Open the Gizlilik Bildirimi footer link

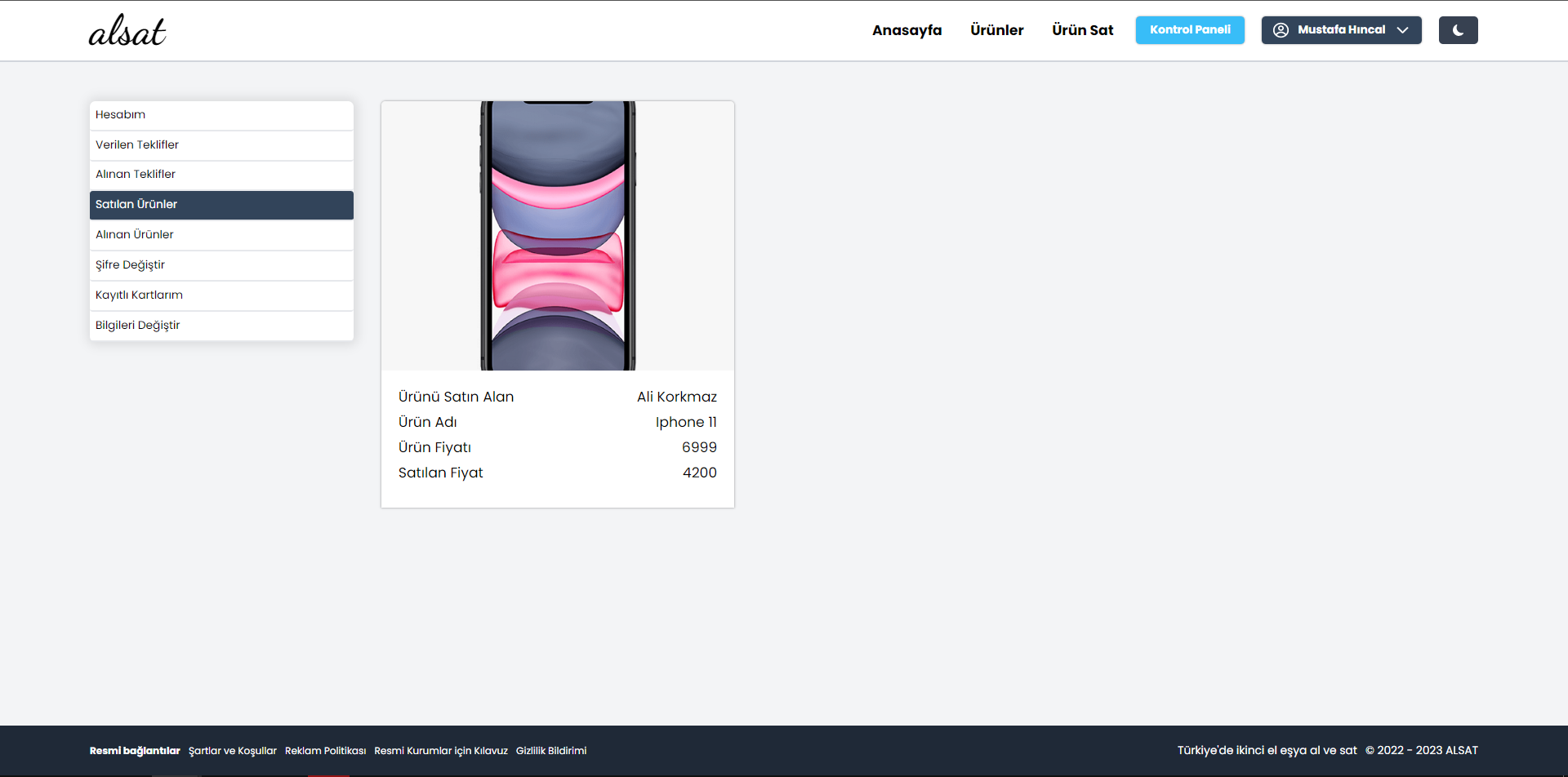[551, 751]
